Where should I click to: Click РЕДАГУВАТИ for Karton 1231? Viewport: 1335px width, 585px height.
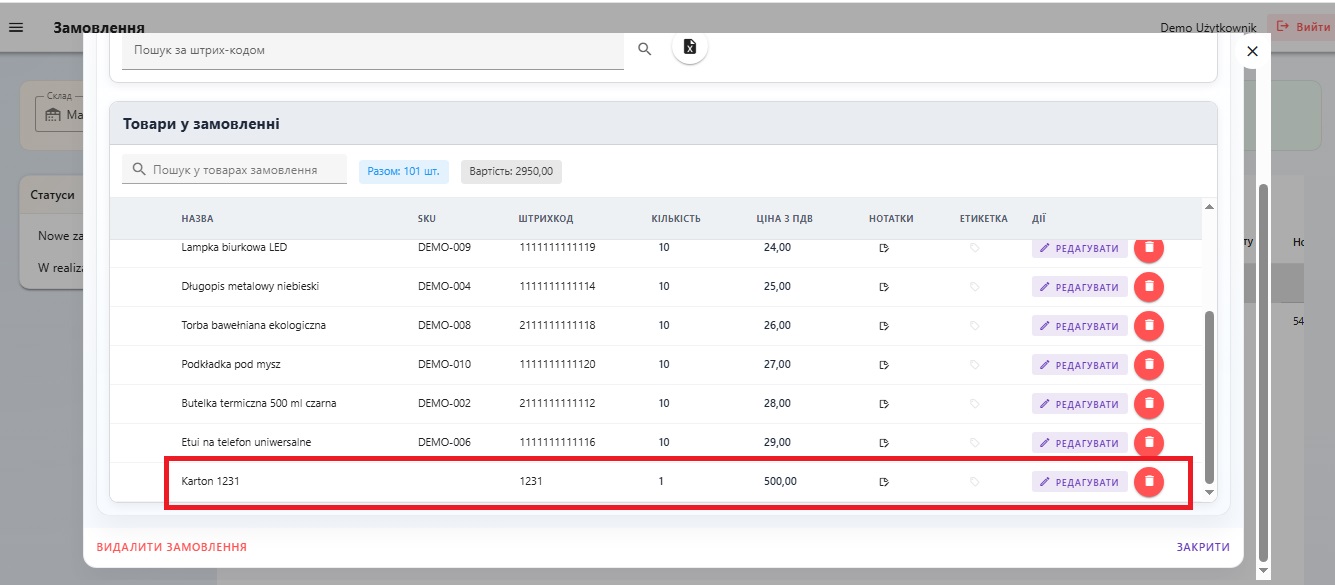click(x=1080, y=482)
